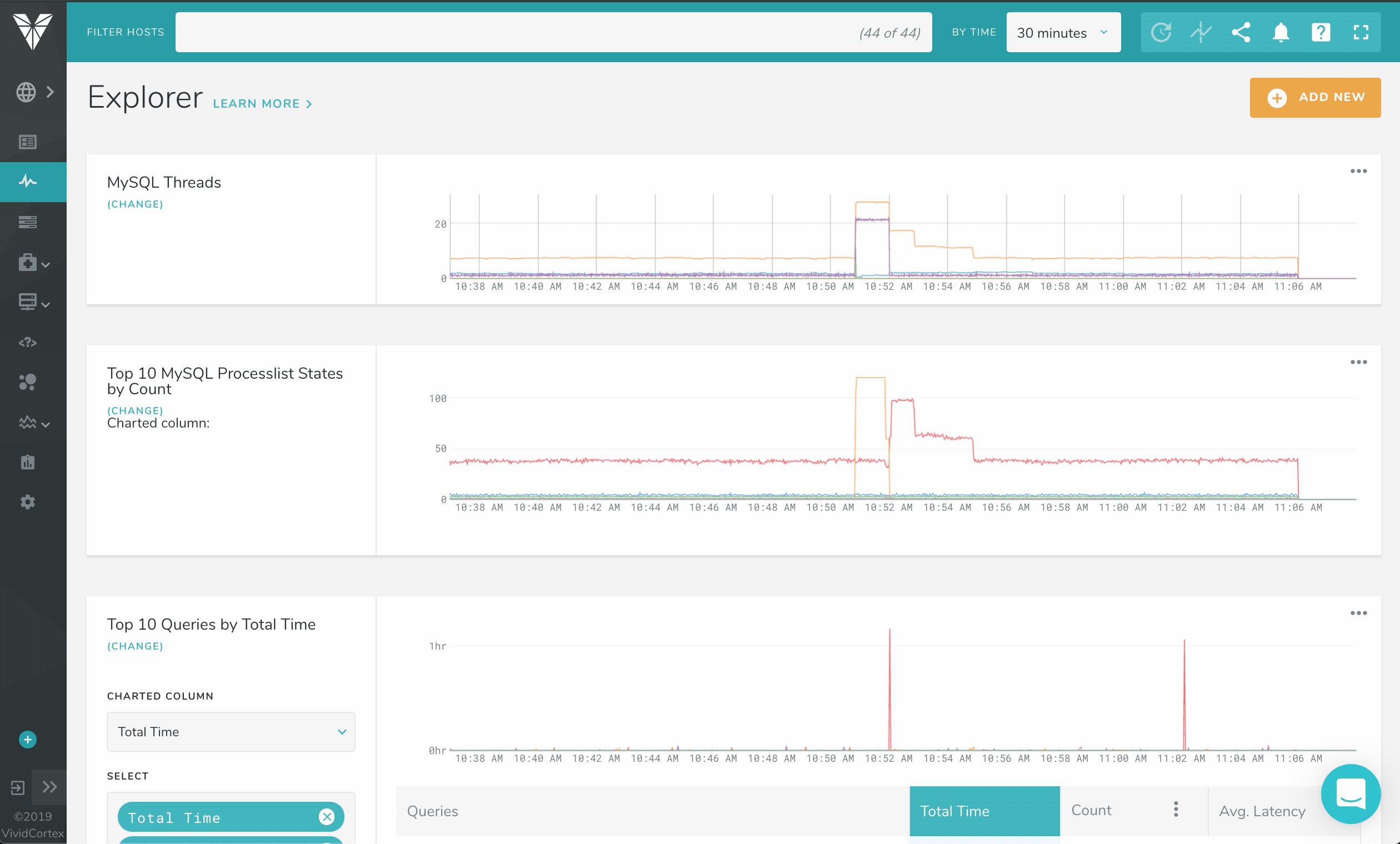Open options menu for MySQL Threads chart

tap(1358, 171)
